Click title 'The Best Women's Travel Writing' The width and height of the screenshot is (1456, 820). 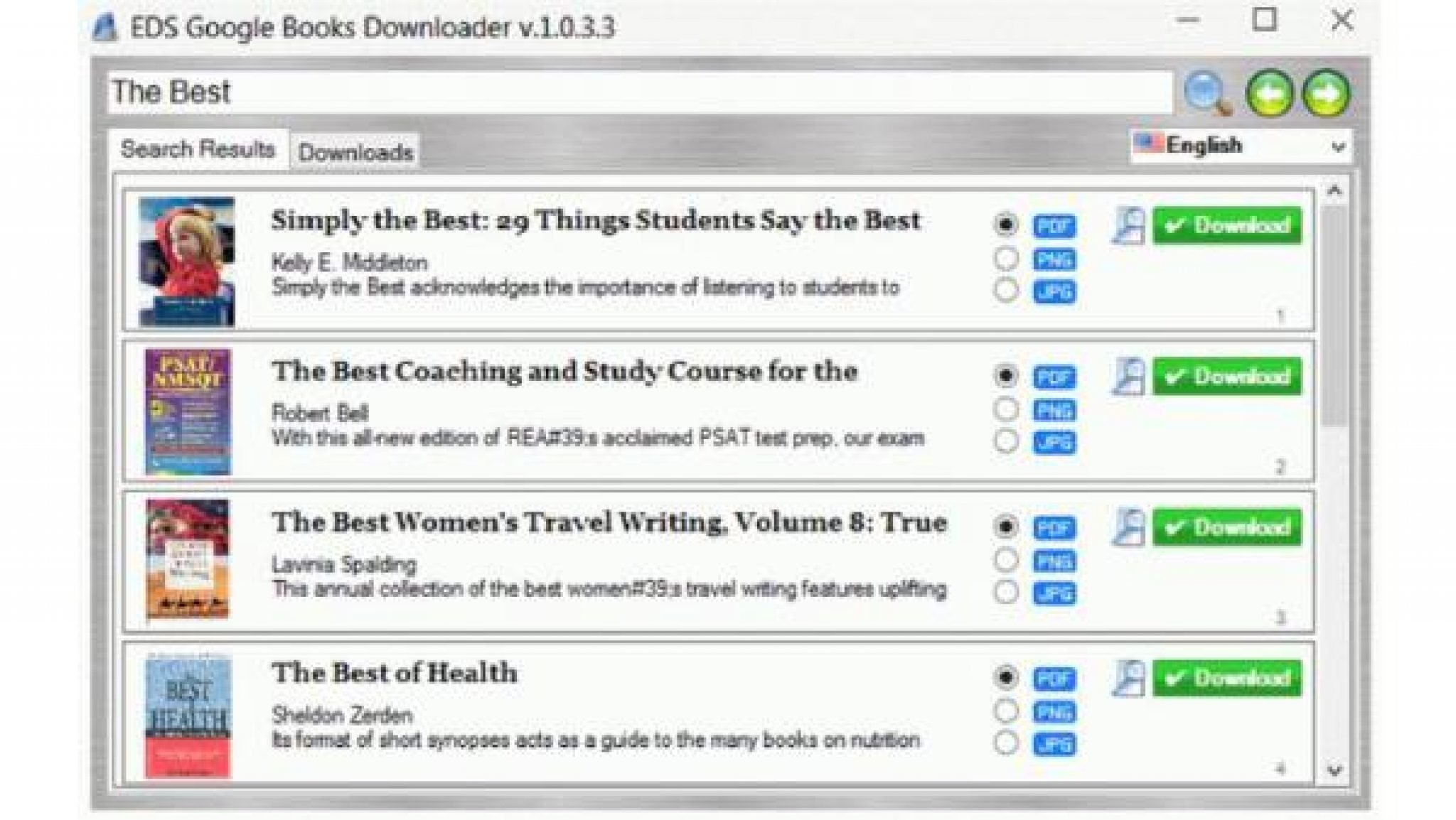point(609,522)
